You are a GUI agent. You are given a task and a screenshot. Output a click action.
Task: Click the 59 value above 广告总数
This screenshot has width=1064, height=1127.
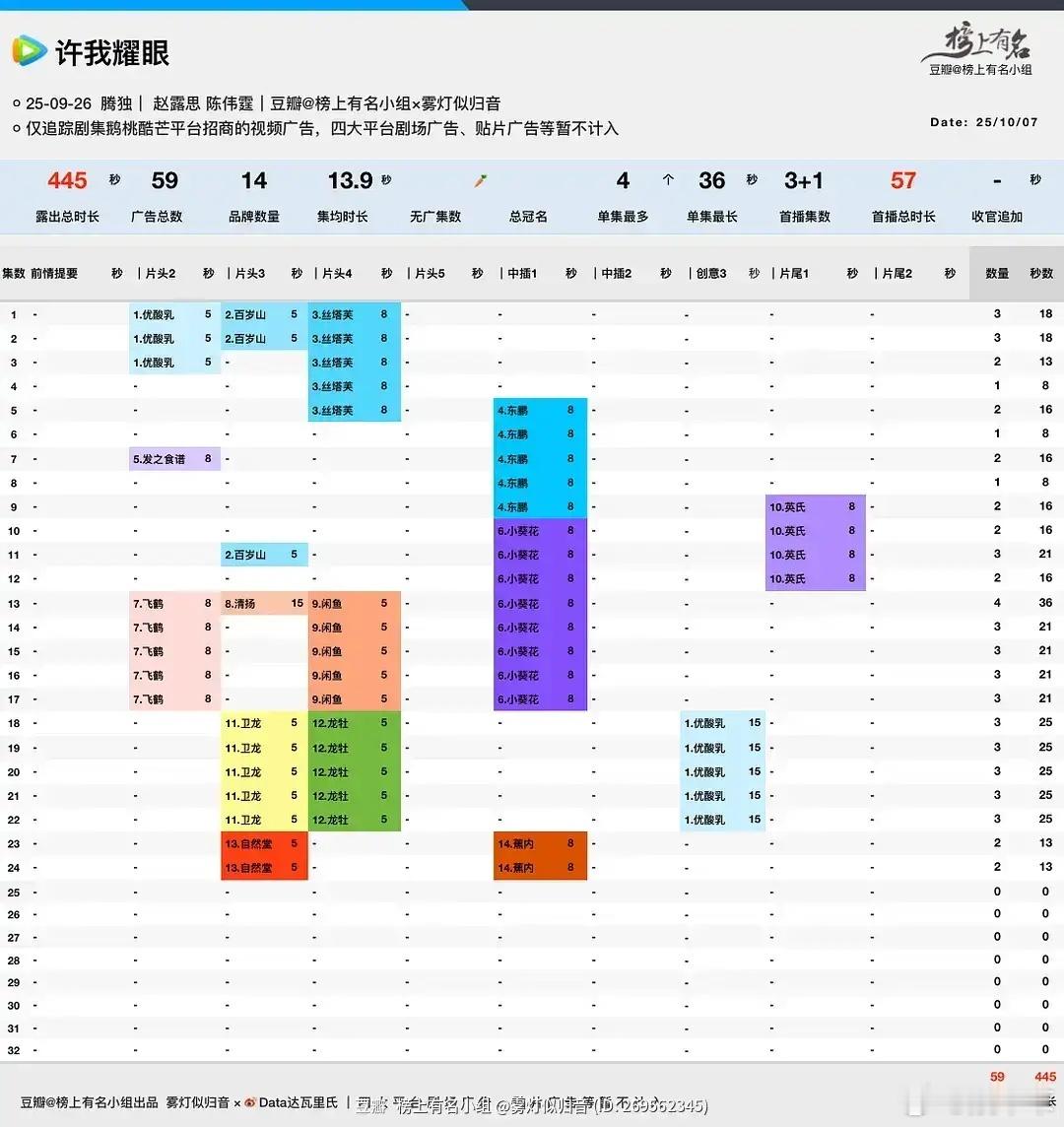pyautogui.click(x=165, y=180)
